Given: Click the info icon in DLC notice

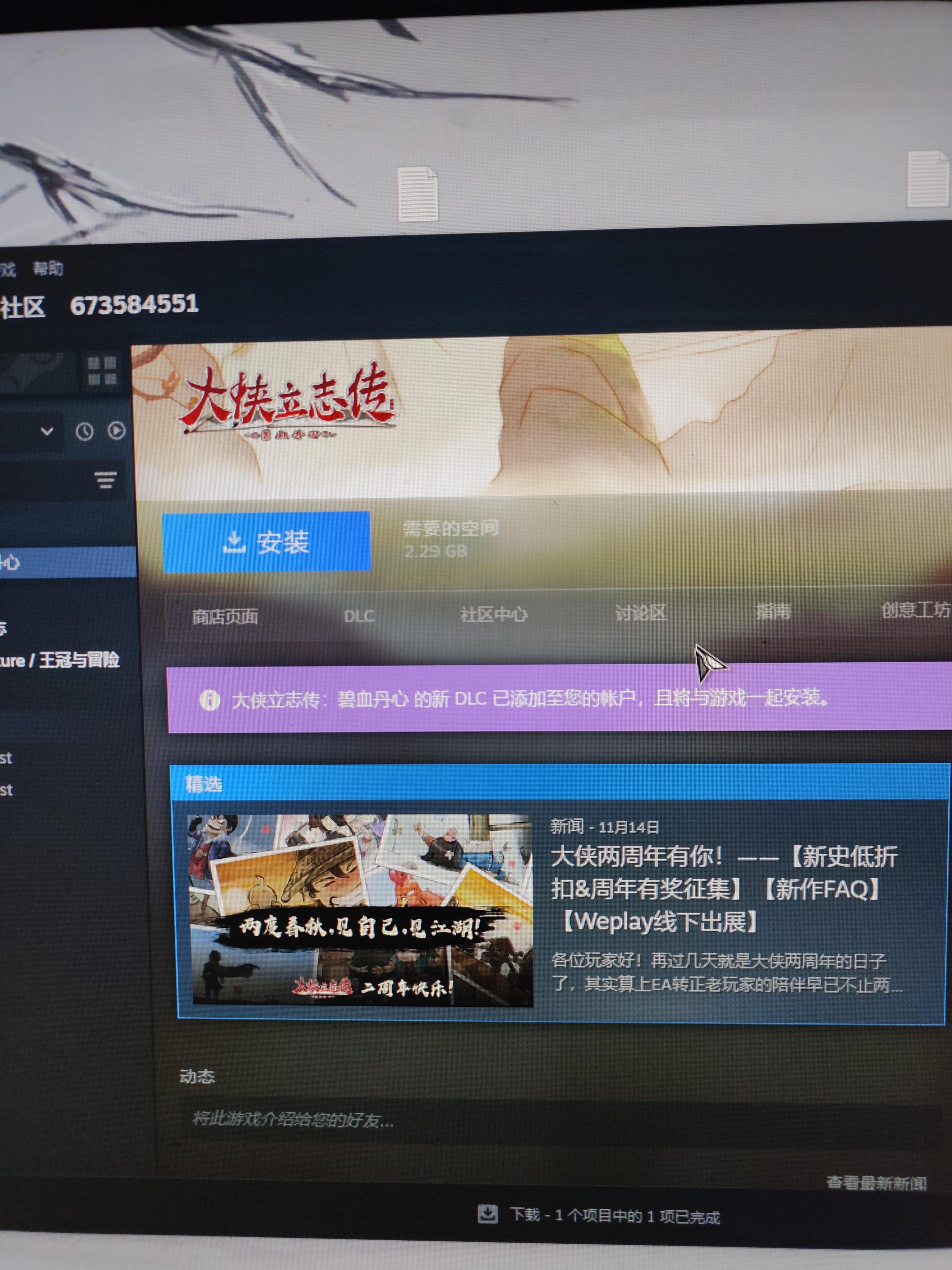Looking at the screenshot, I should point(209,700).
